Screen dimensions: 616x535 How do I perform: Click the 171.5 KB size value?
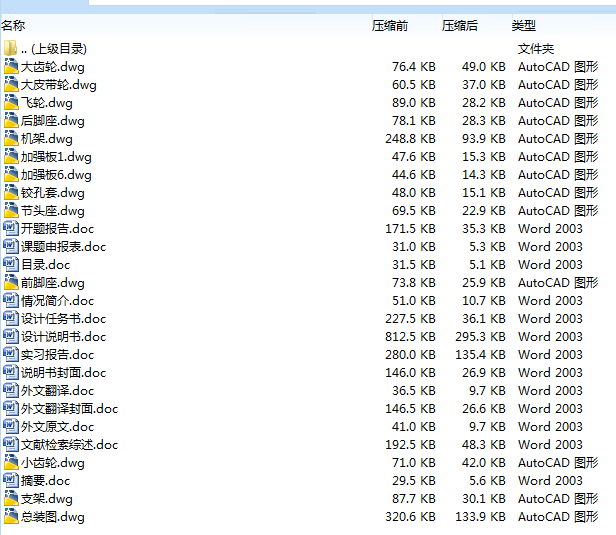(410, 229)
